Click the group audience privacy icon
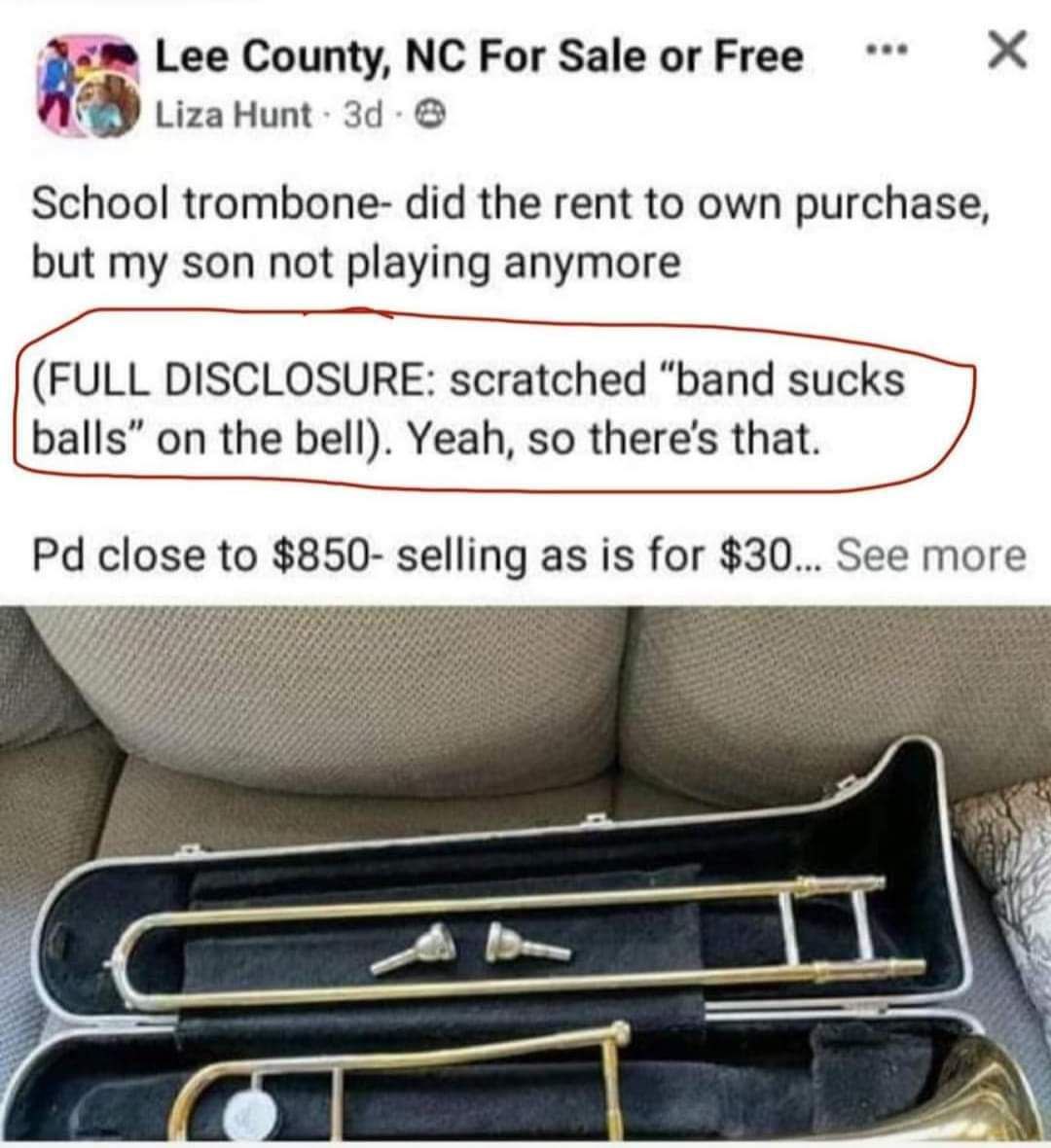The width and height of the screenshot is (1051, 1148). click(431, 114)
